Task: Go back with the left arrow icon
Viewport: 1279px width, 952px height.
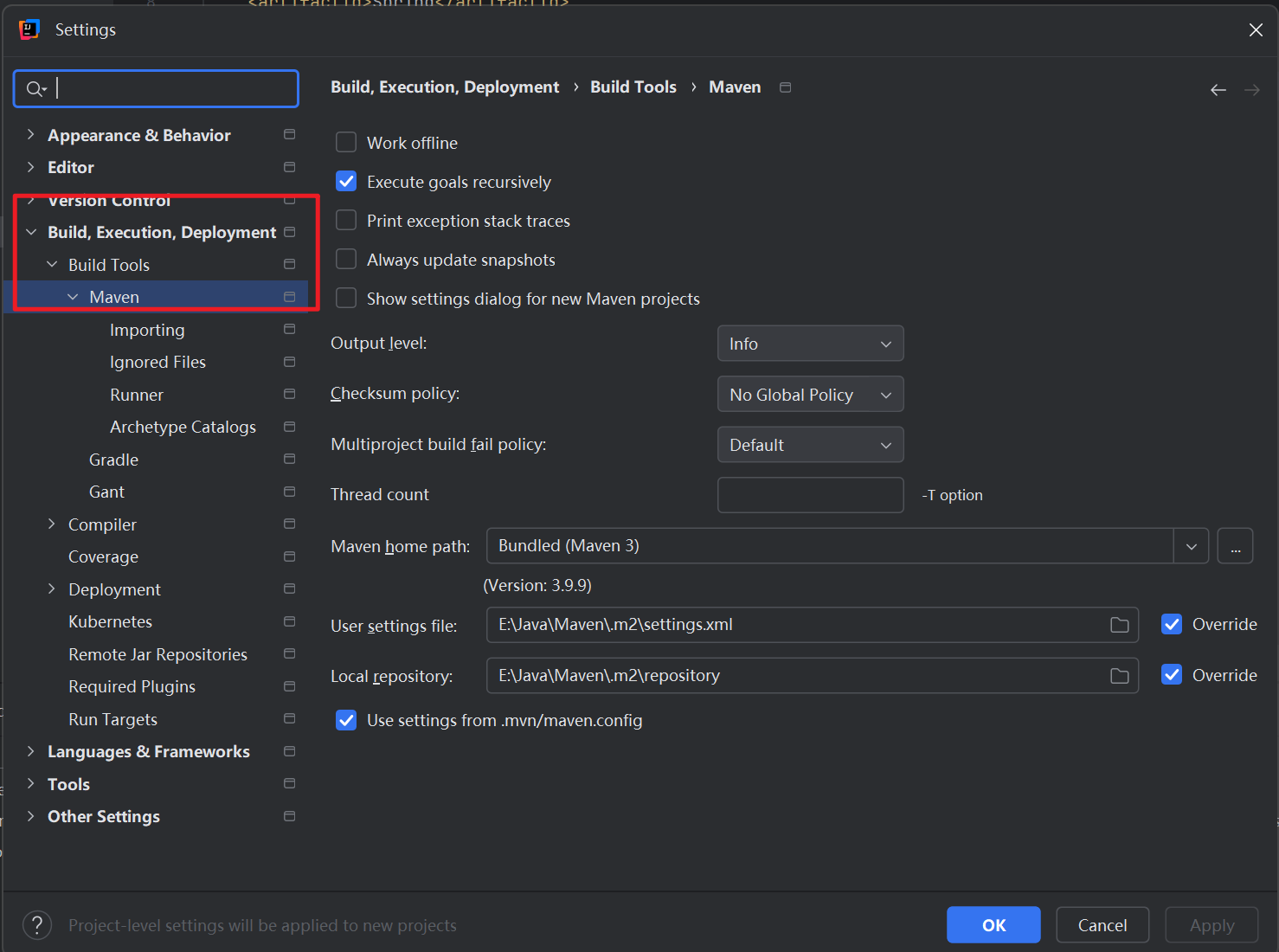Action: pos(1218,90)
